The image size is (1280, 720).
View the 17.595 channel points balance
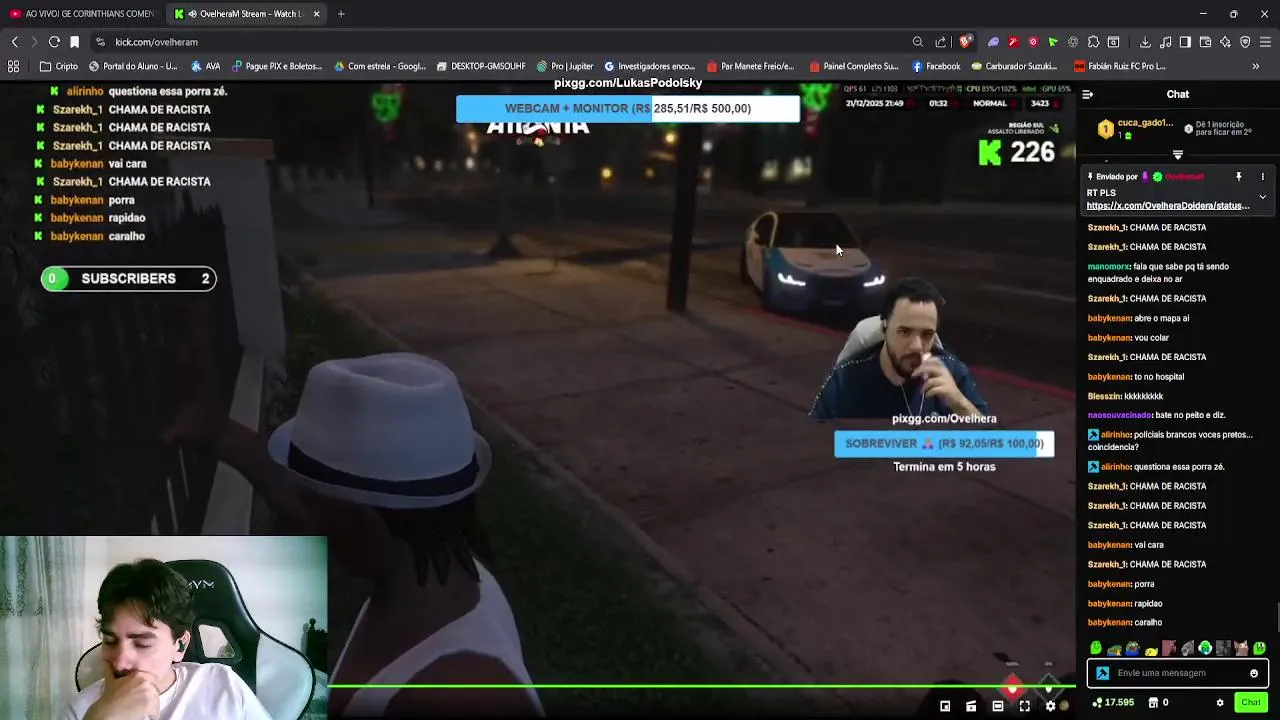pos(1112,703)
